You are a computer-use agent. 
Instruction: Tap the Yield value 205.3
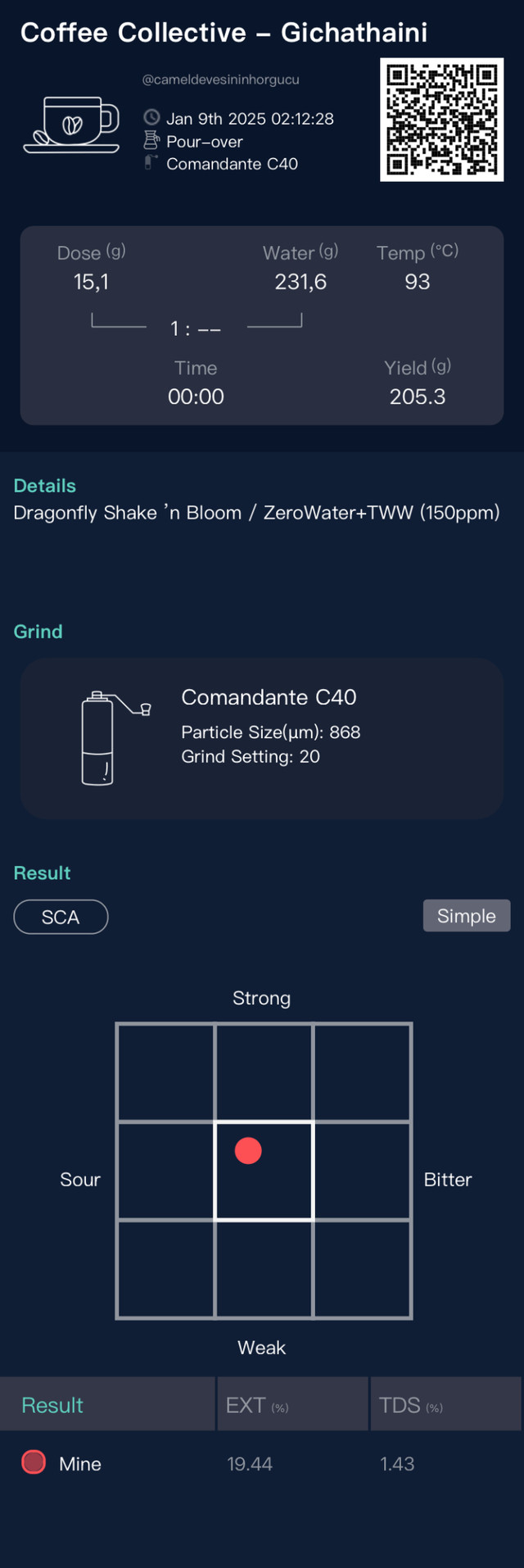[418, 397]
